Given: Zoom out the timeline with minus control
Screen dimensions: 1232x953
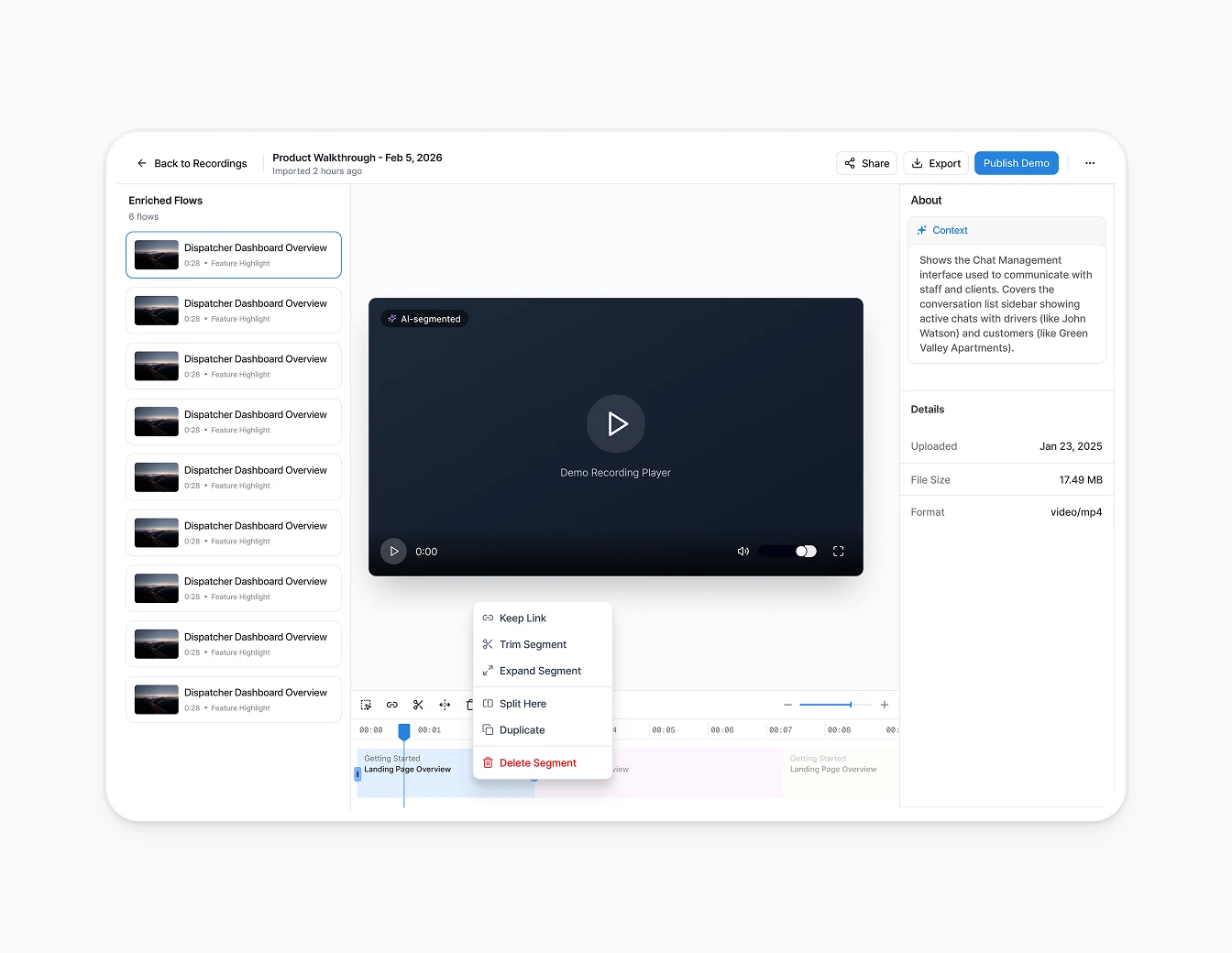Looking at the screenshot, I should pos(787,705).
